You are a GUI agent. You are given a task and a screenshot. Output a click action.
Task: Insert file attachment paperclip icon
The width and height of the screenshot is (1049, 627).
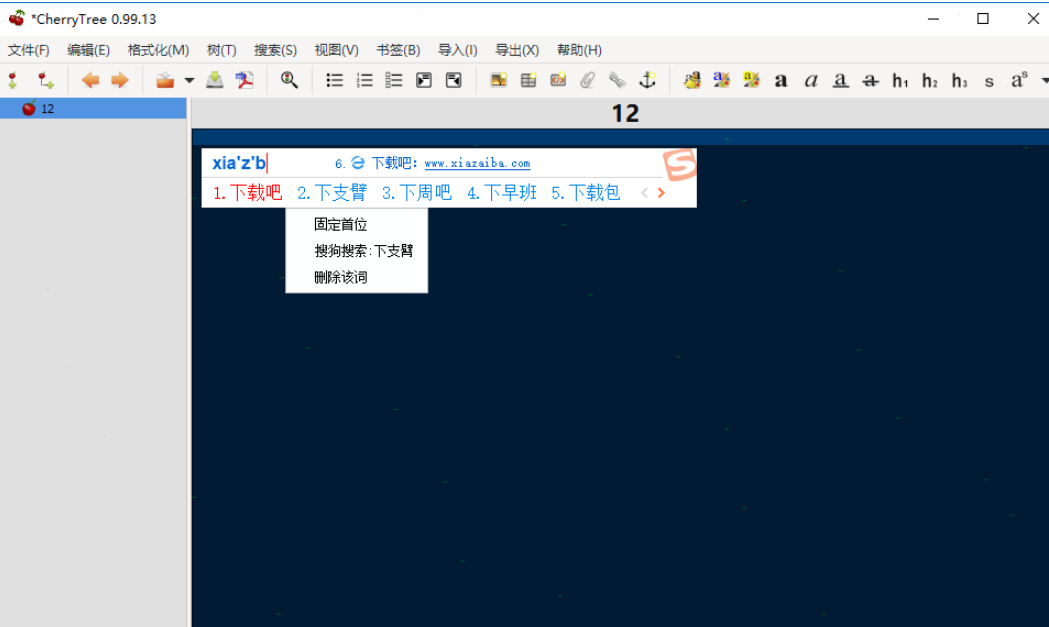pos(587,80)
